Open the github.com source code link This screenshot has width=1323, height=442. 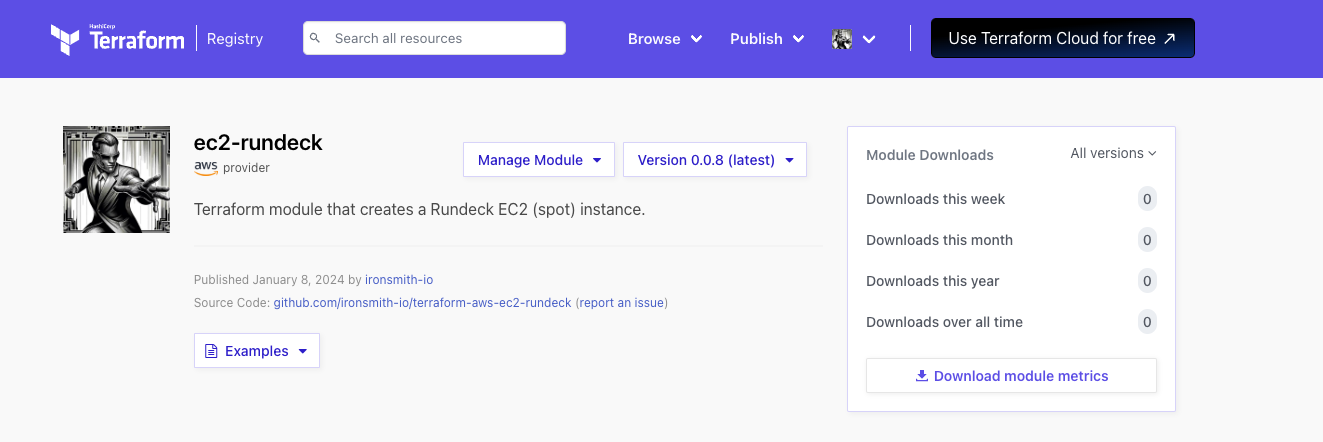point(422,302)
